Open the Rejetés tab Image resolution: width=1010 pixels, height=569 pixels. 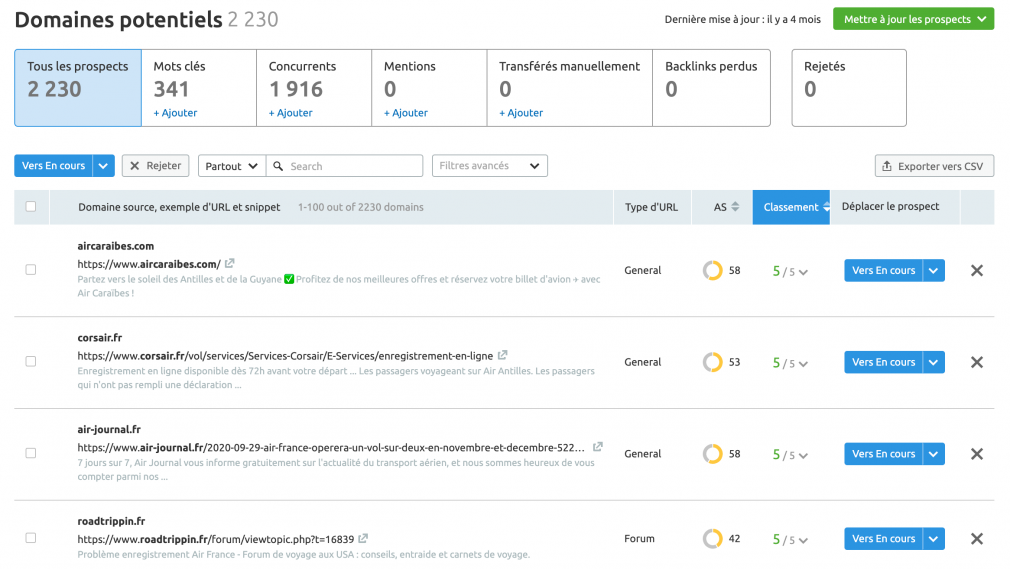tap(849, 88)
